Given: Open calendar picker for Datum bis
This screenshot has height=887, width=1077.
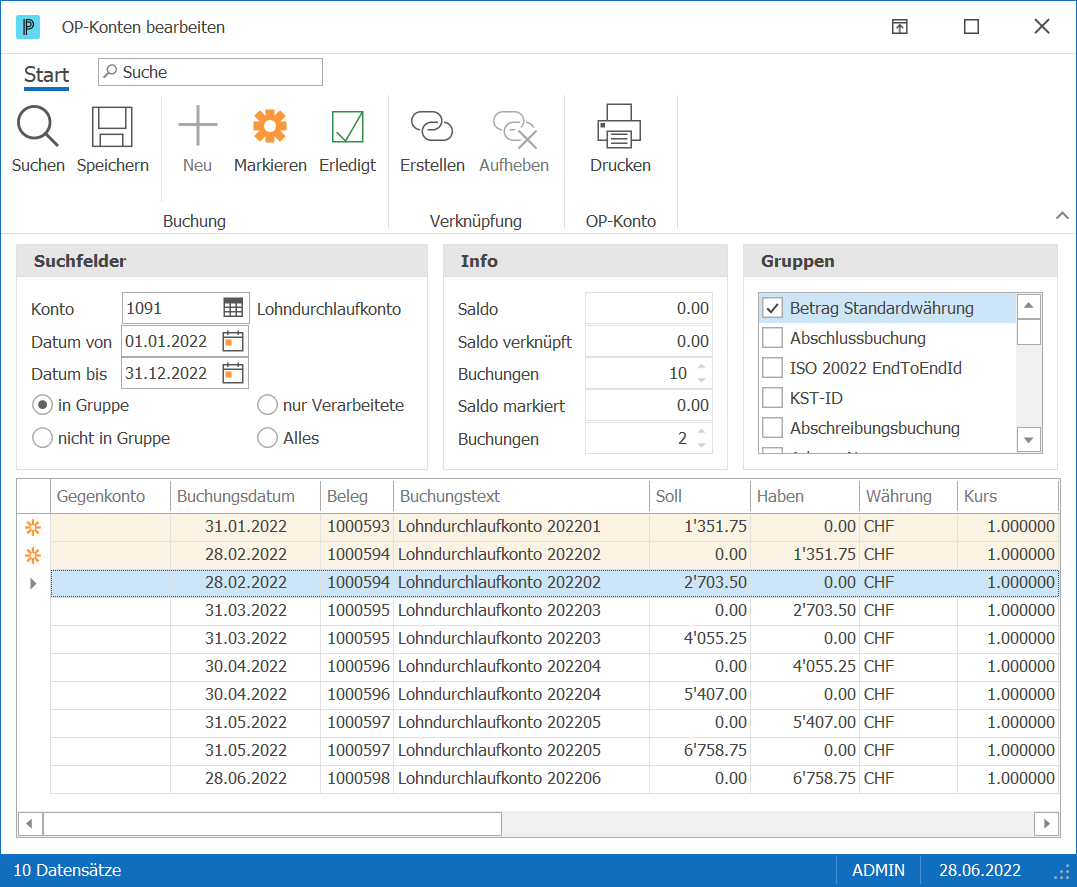Looking at the screenshot, I should click(x=233, y=373).
